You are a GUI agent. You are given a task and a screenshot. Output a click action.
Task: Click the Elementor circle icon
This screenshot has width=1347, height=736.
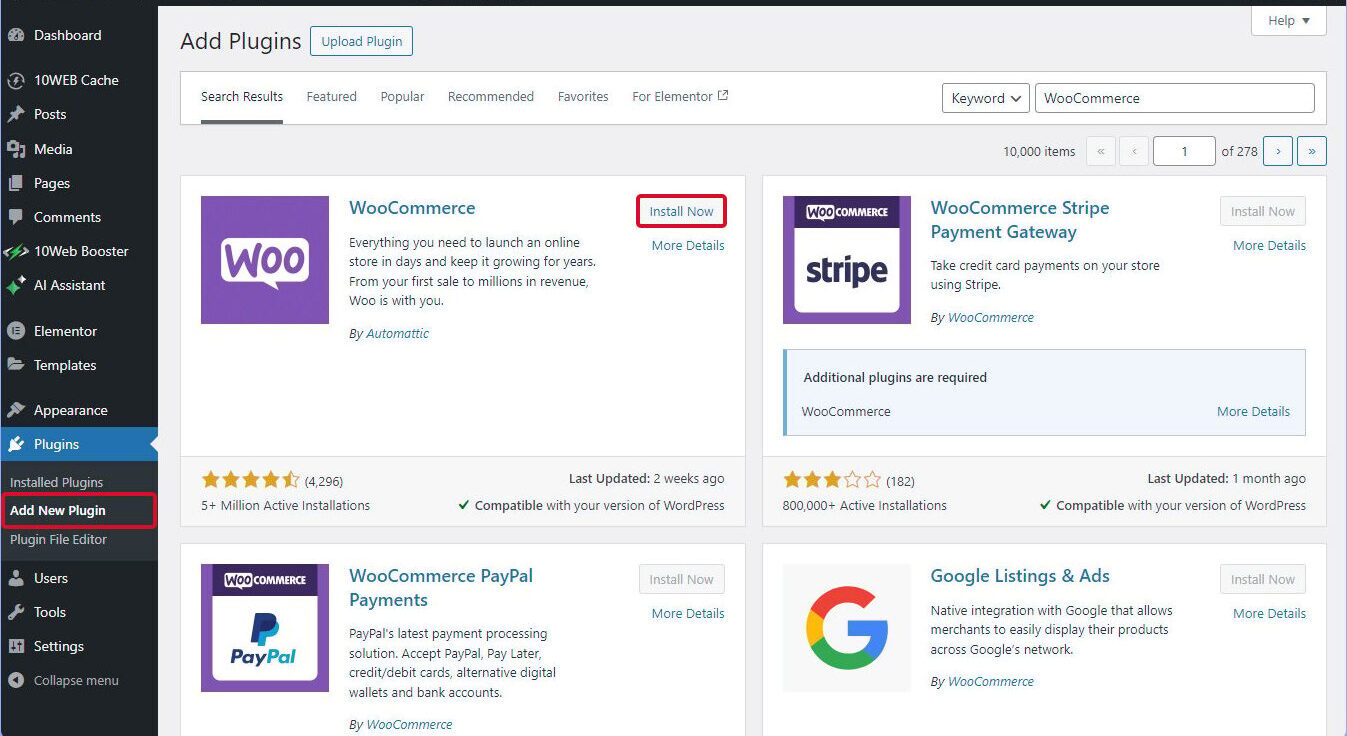coord(16,331)
